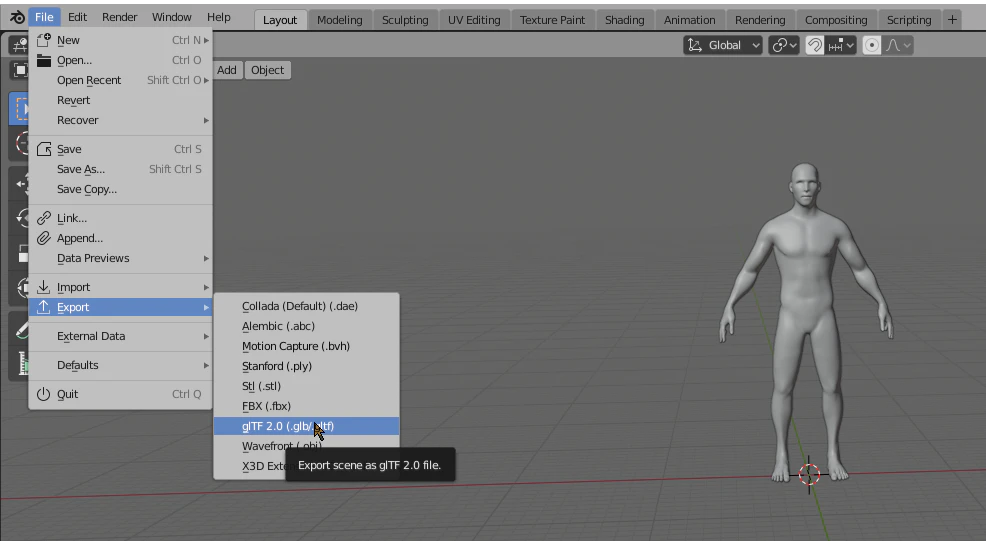Expand Data Previews submenu
Screen dimensions: 986x541
click(120, 259)
